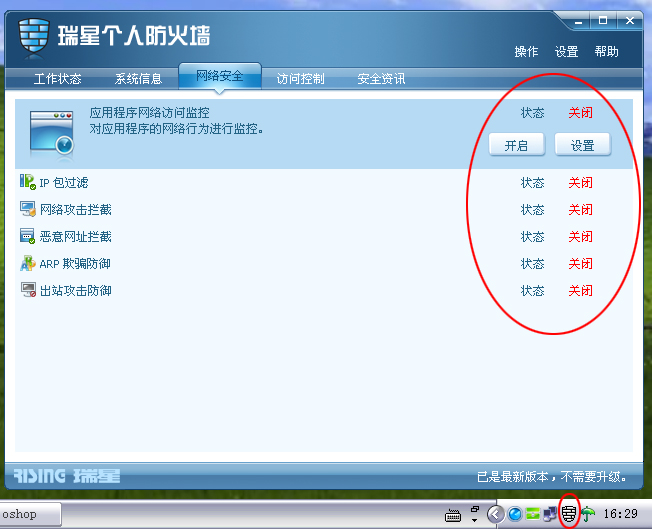Close the firewall window

click(630, 20)
